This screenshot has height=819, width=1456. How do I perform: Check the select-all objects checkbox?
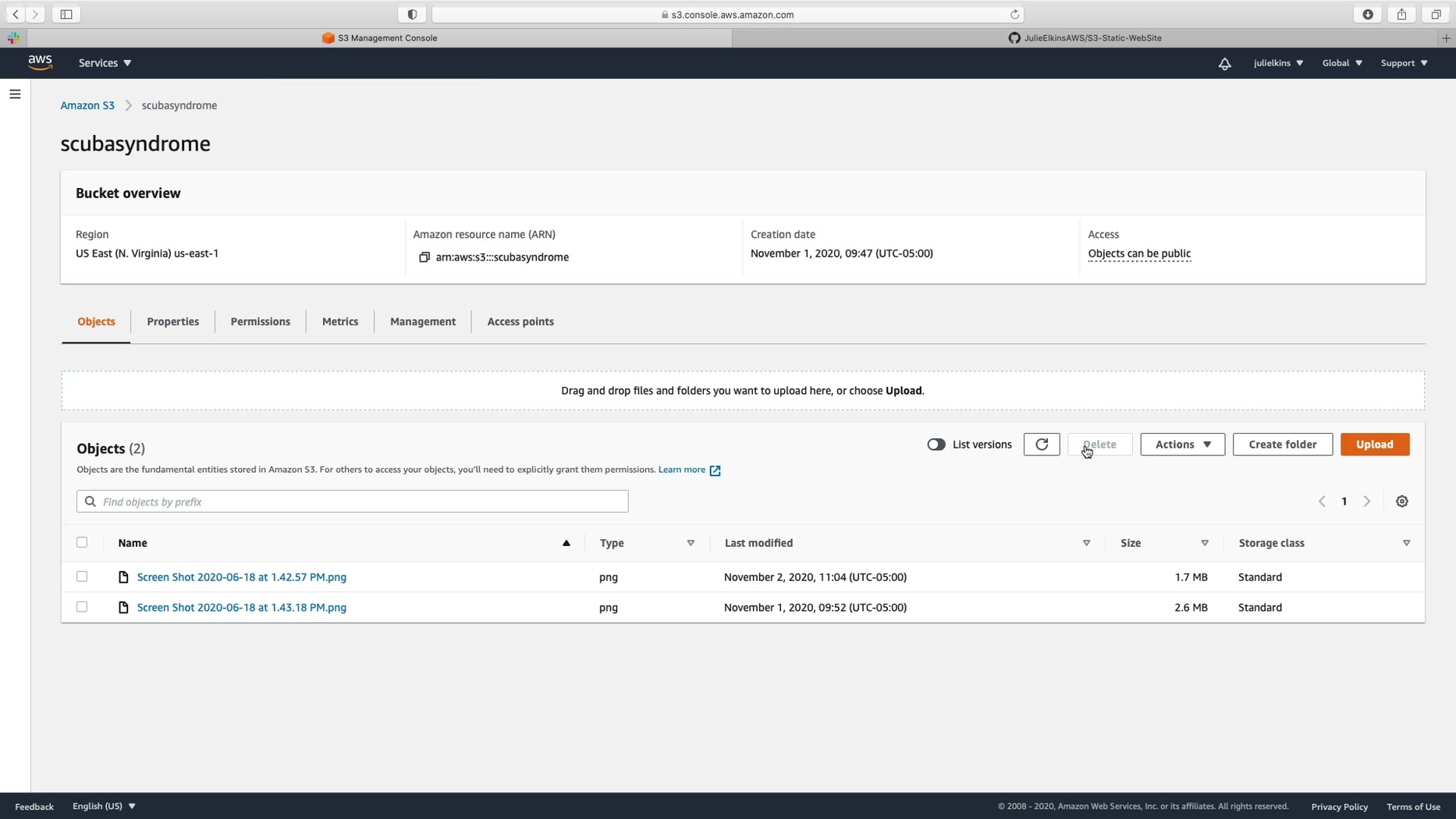click(x=82, y=543)
